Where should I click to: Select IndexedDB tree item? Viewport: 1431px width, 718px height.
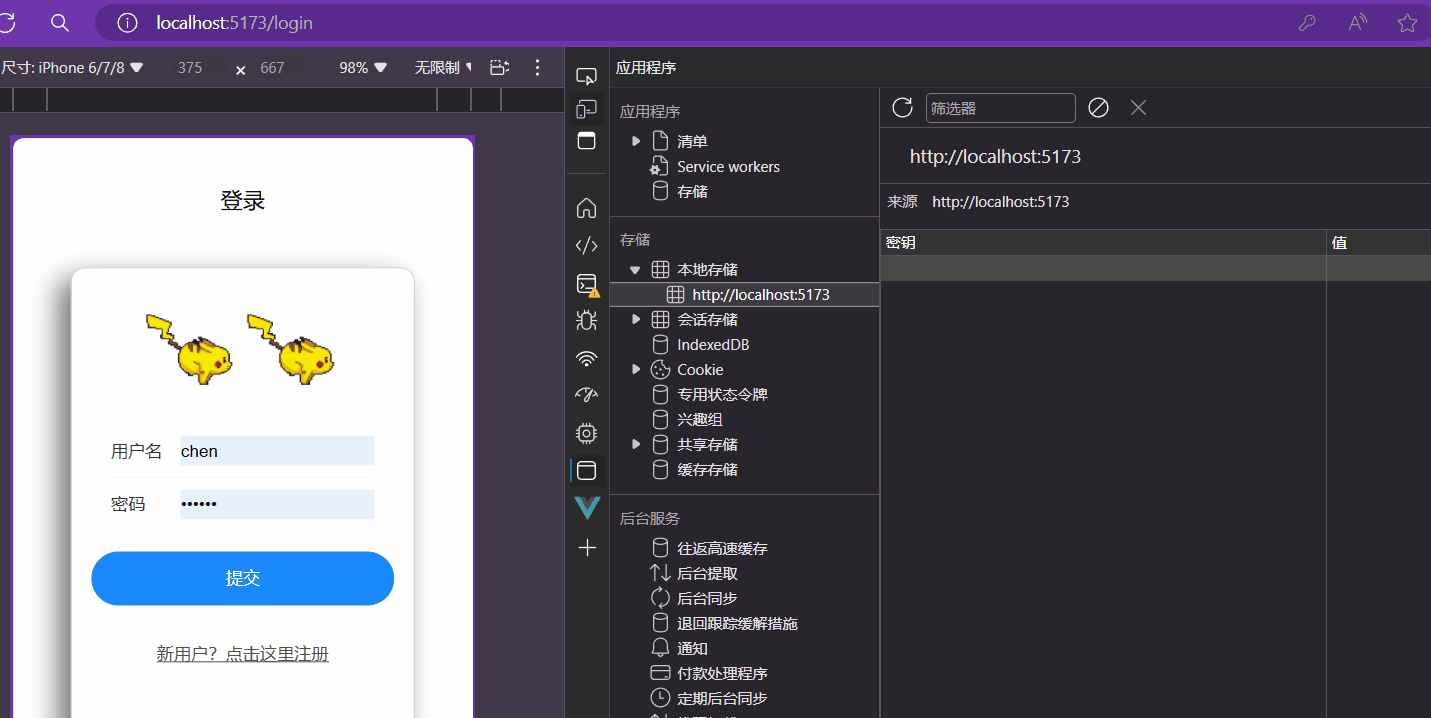tap(713, 345)
